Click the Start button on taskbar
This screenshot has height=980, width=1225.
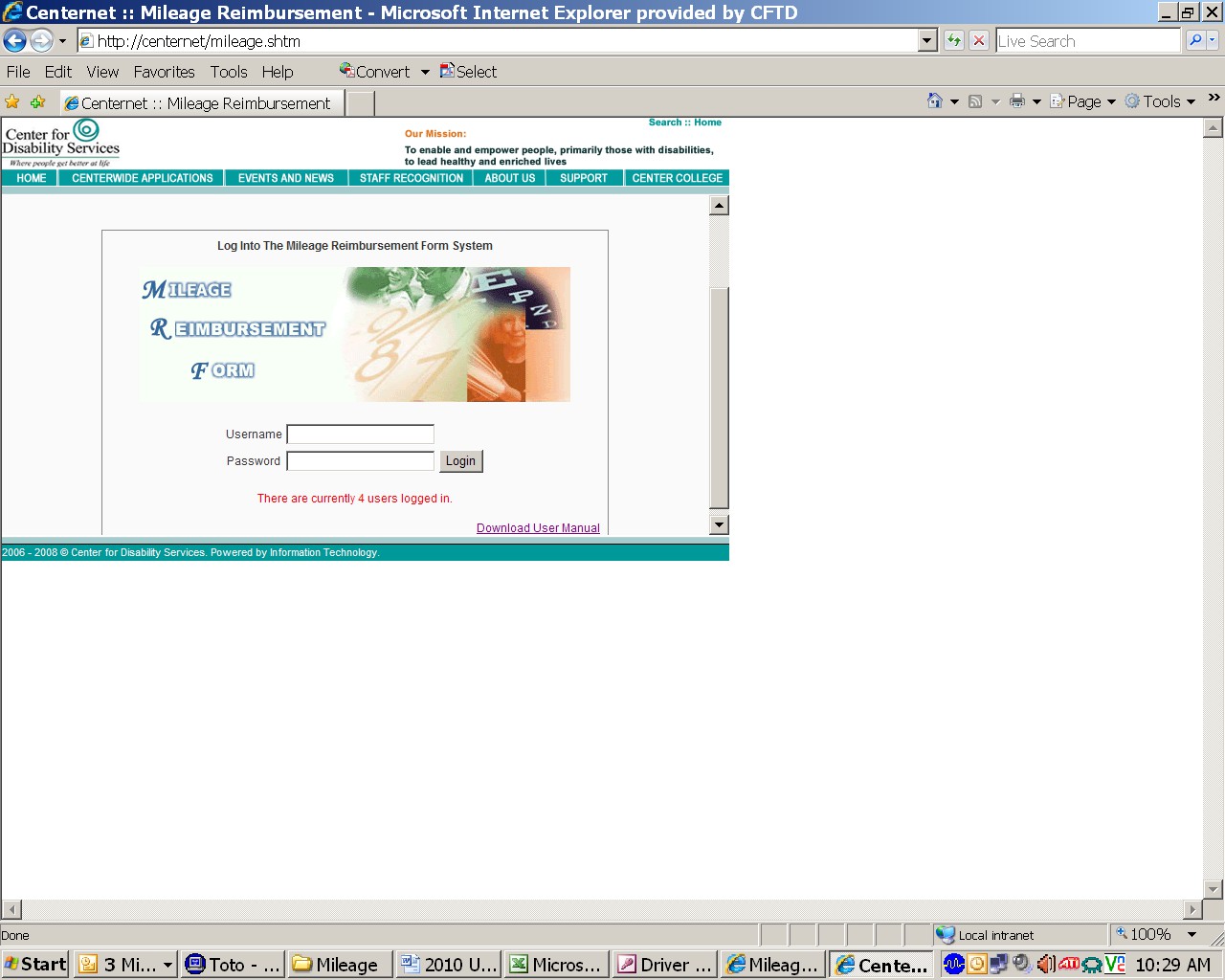(34, 965)
